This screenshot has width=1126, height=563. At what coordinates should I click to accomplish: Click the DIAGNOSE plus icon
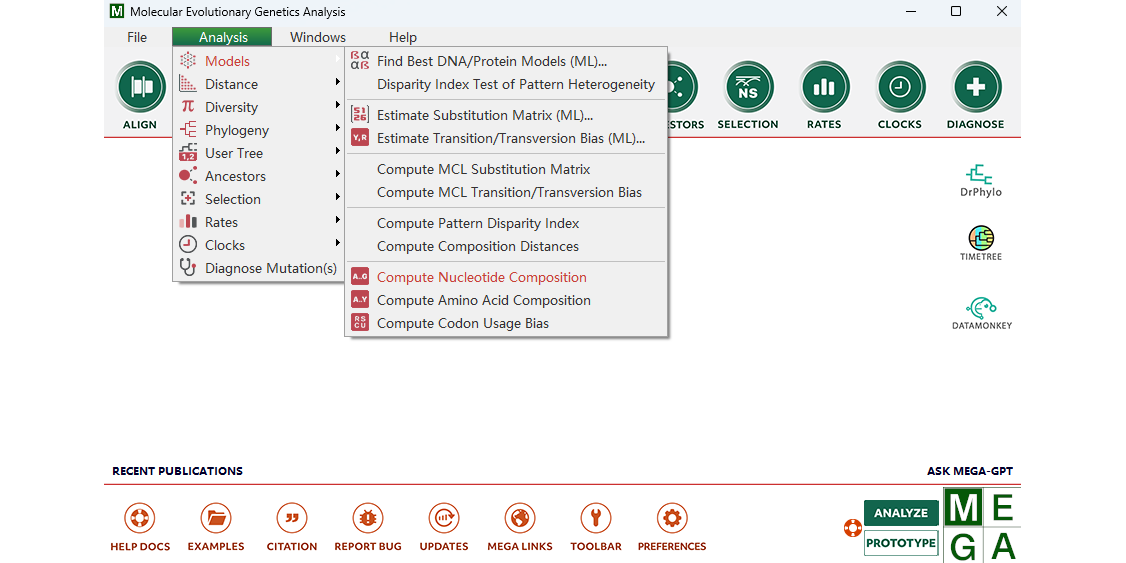click(975, 88)
